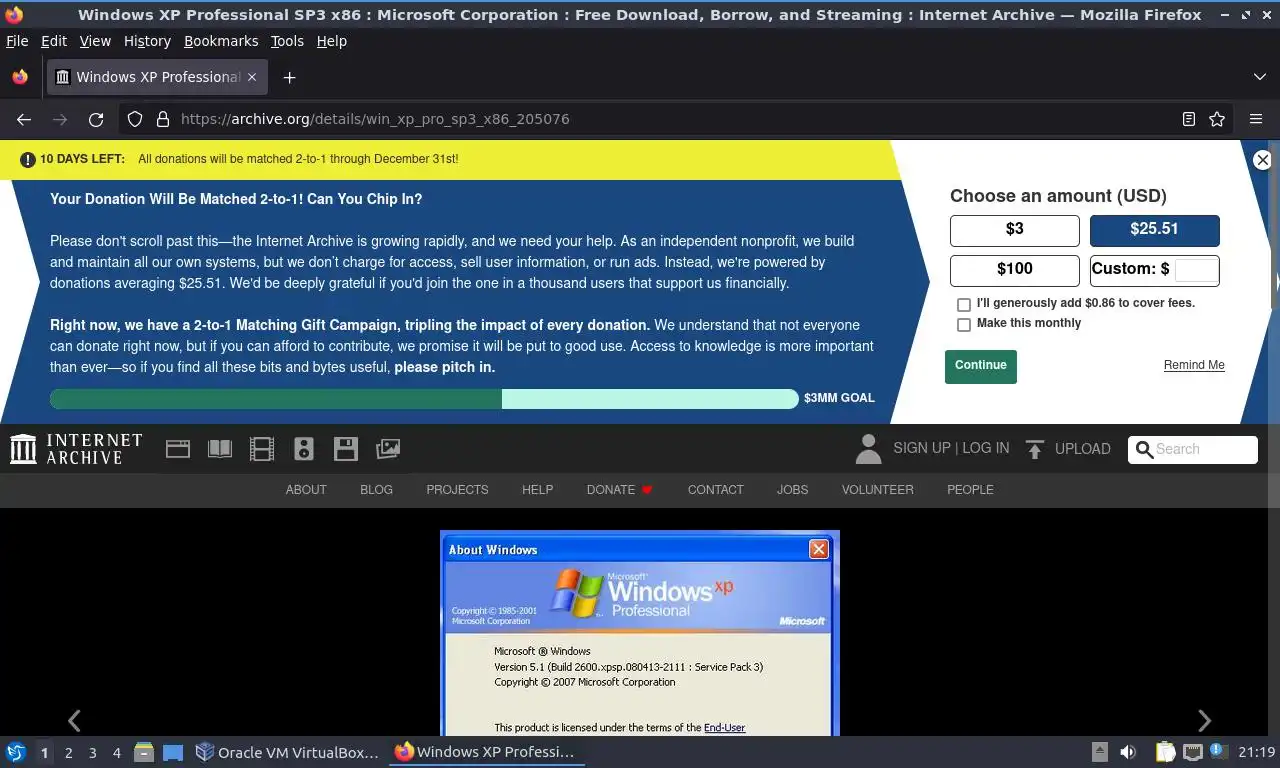Viewport: 1280px width, 768px height.
Task: Focus the archive.org URL address bar
Action: coord(675,119)
